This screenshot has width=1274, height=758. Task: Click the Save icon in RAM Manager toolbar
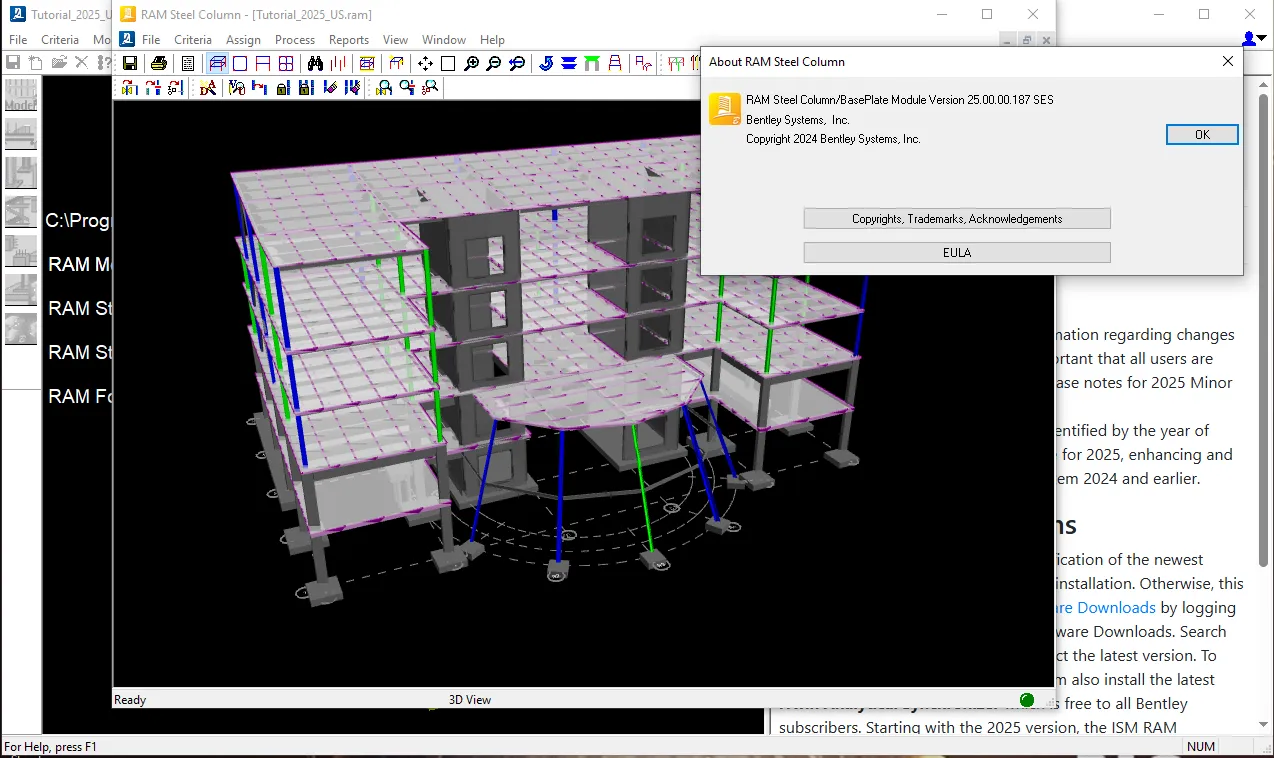coord(13,62)
